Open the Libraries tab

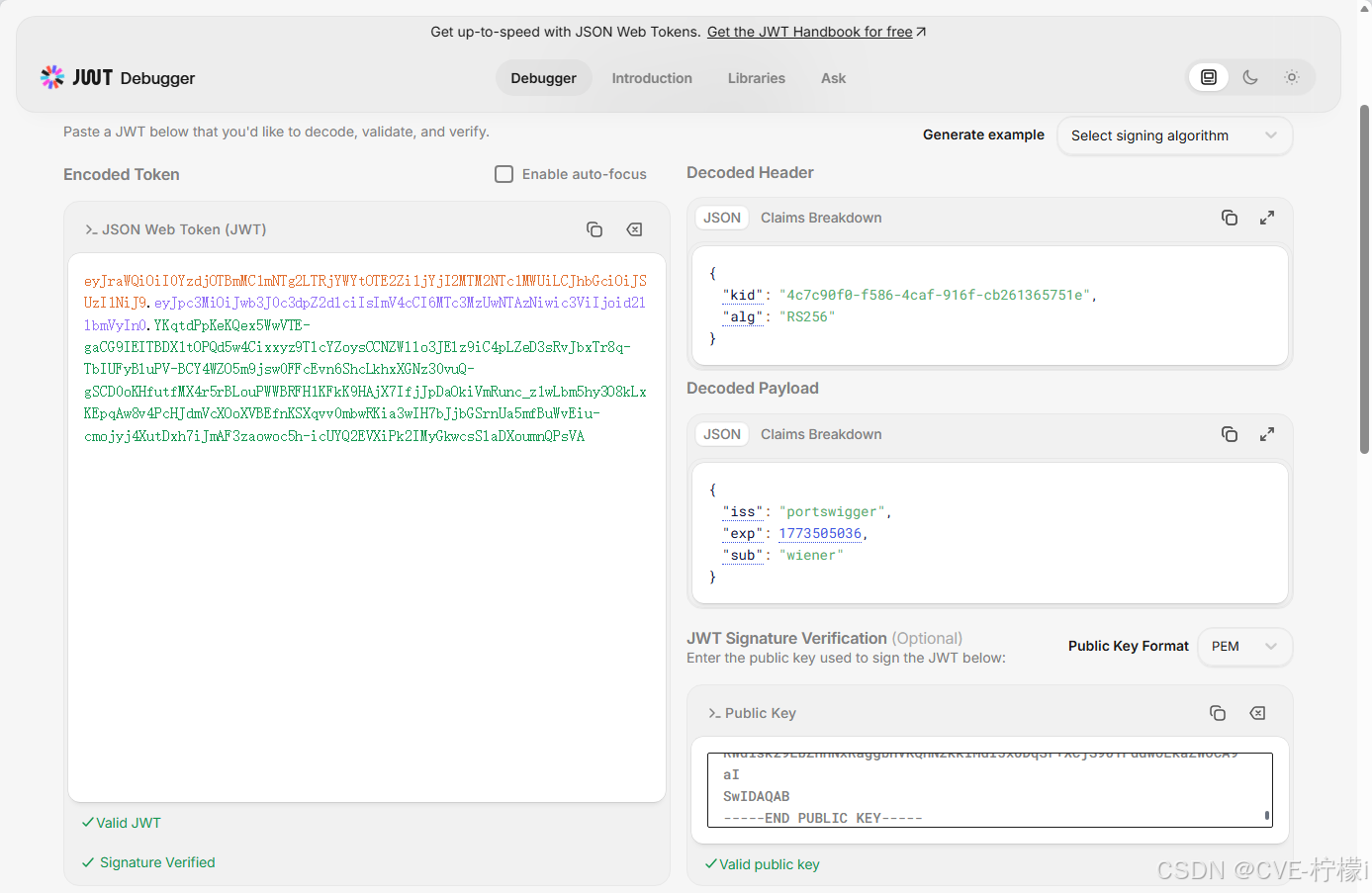[757, 78]
